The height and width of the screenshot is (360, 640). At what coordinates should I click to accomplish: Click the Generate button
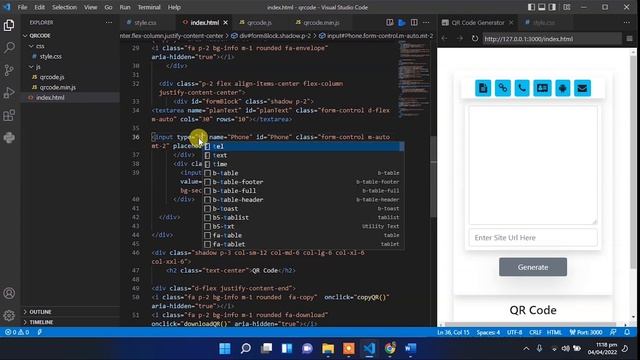click(533, 267)
